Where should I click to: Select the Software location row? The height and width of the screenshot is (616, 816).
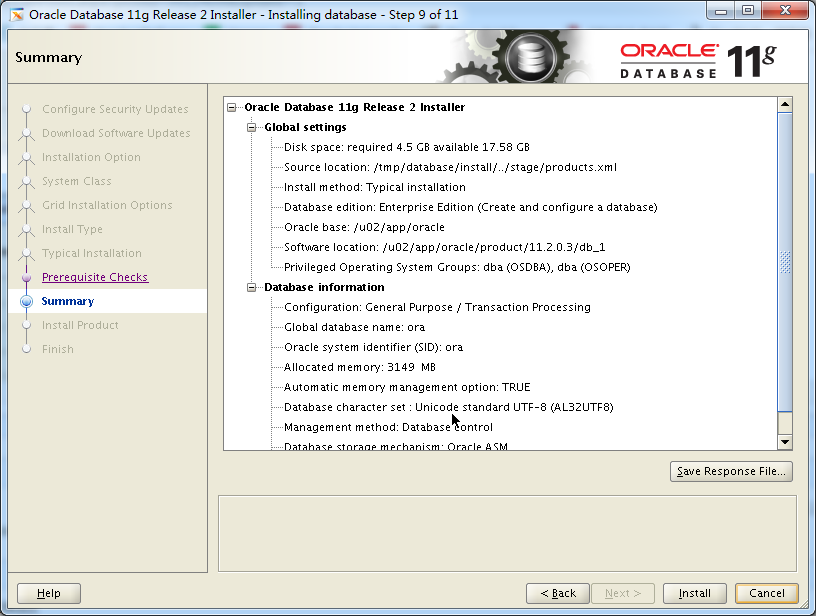(x=444, y=248)
